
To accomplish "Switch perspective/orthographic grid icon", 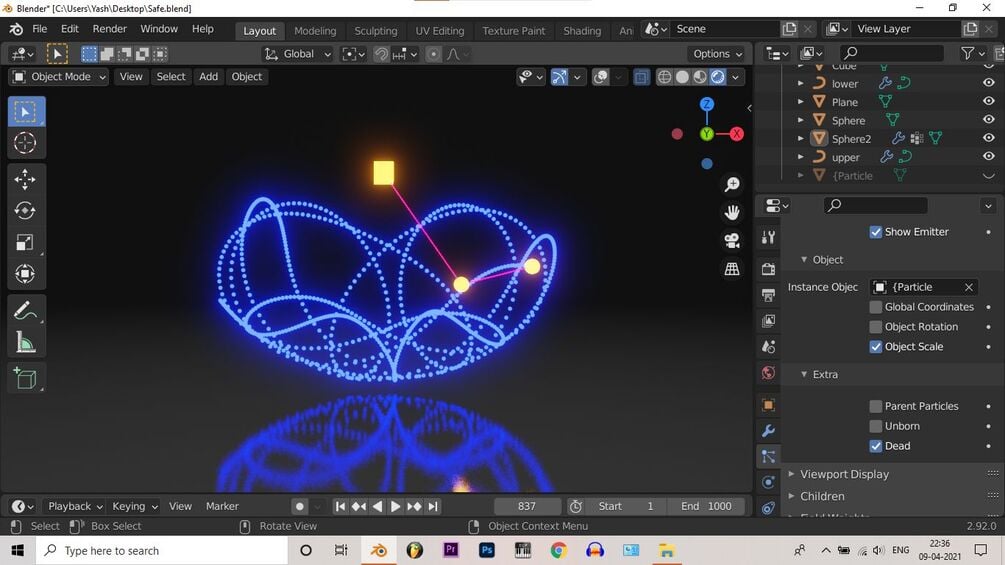I will click(732, 268).
